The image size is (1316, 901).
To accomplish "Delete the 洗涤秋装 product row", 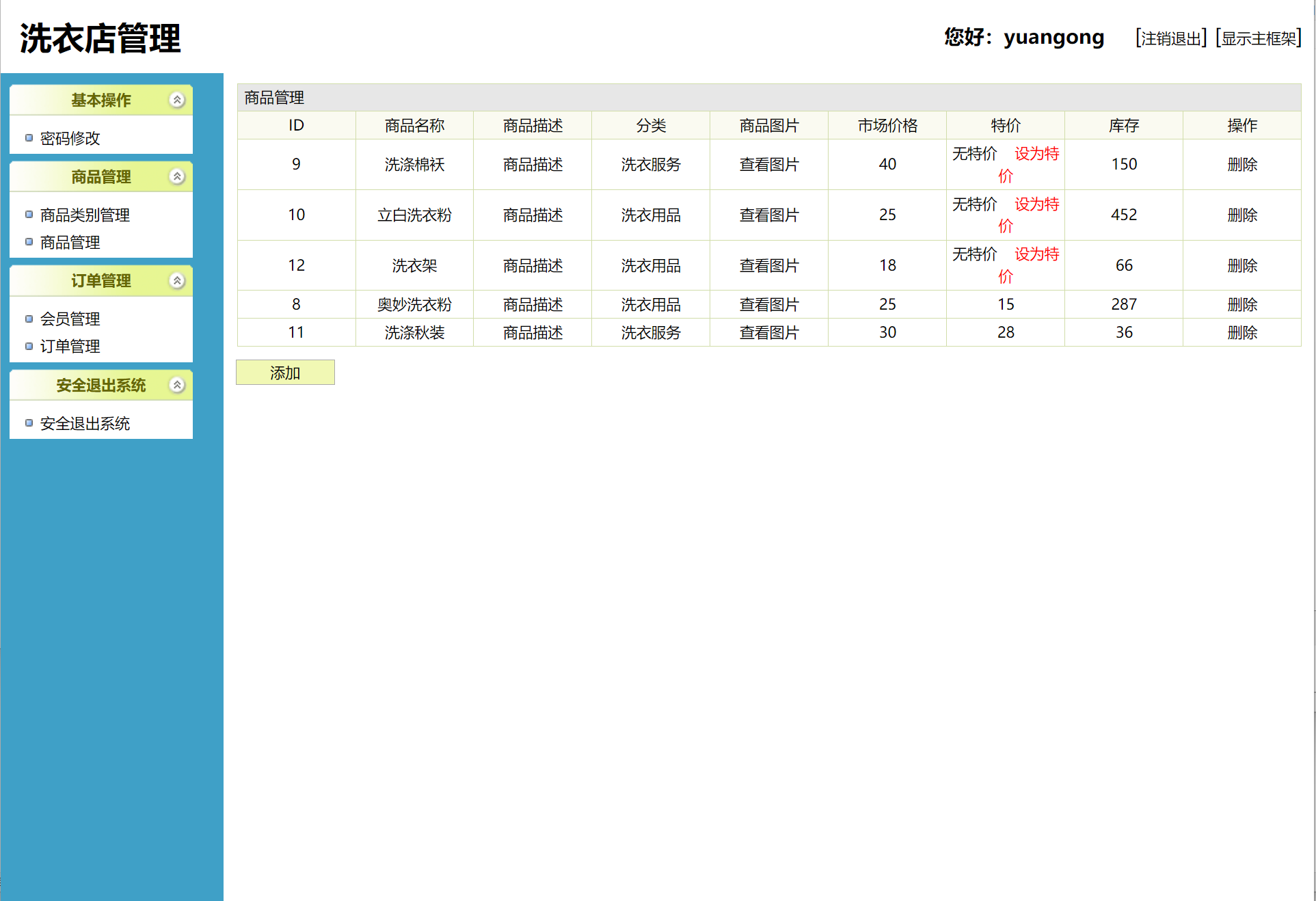I will (x=1241, y=332).
